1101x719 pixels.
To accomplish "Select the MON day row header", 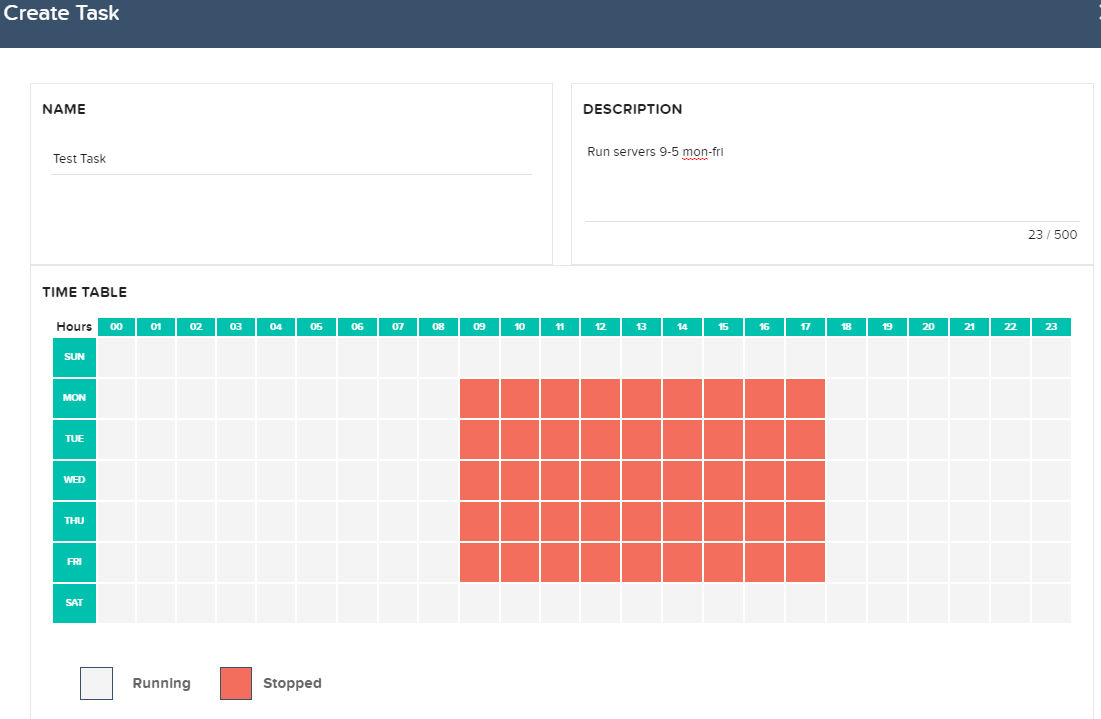I will coord(74,398).
